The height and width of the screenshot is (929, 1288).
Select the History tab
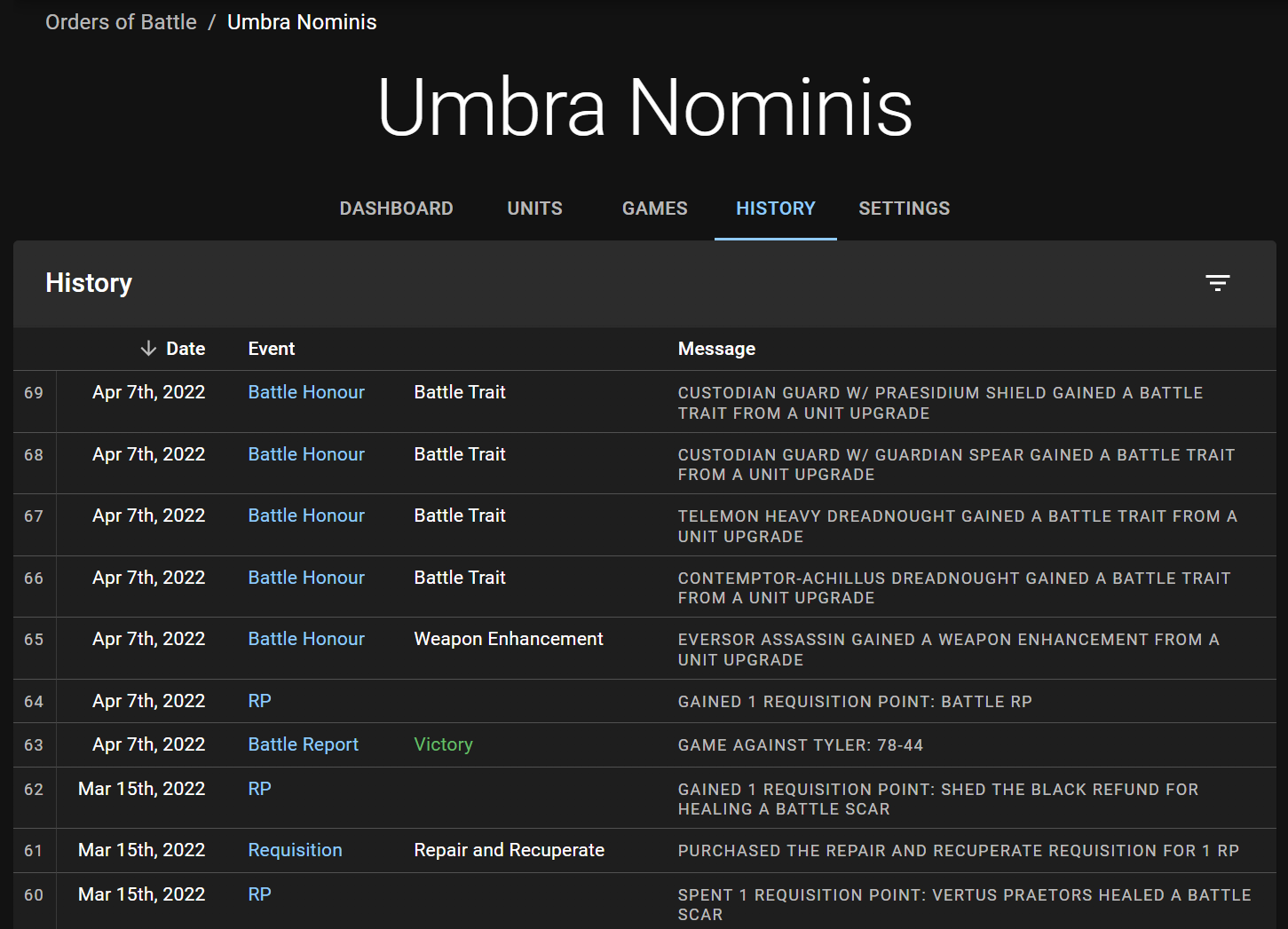click(775, 209)
